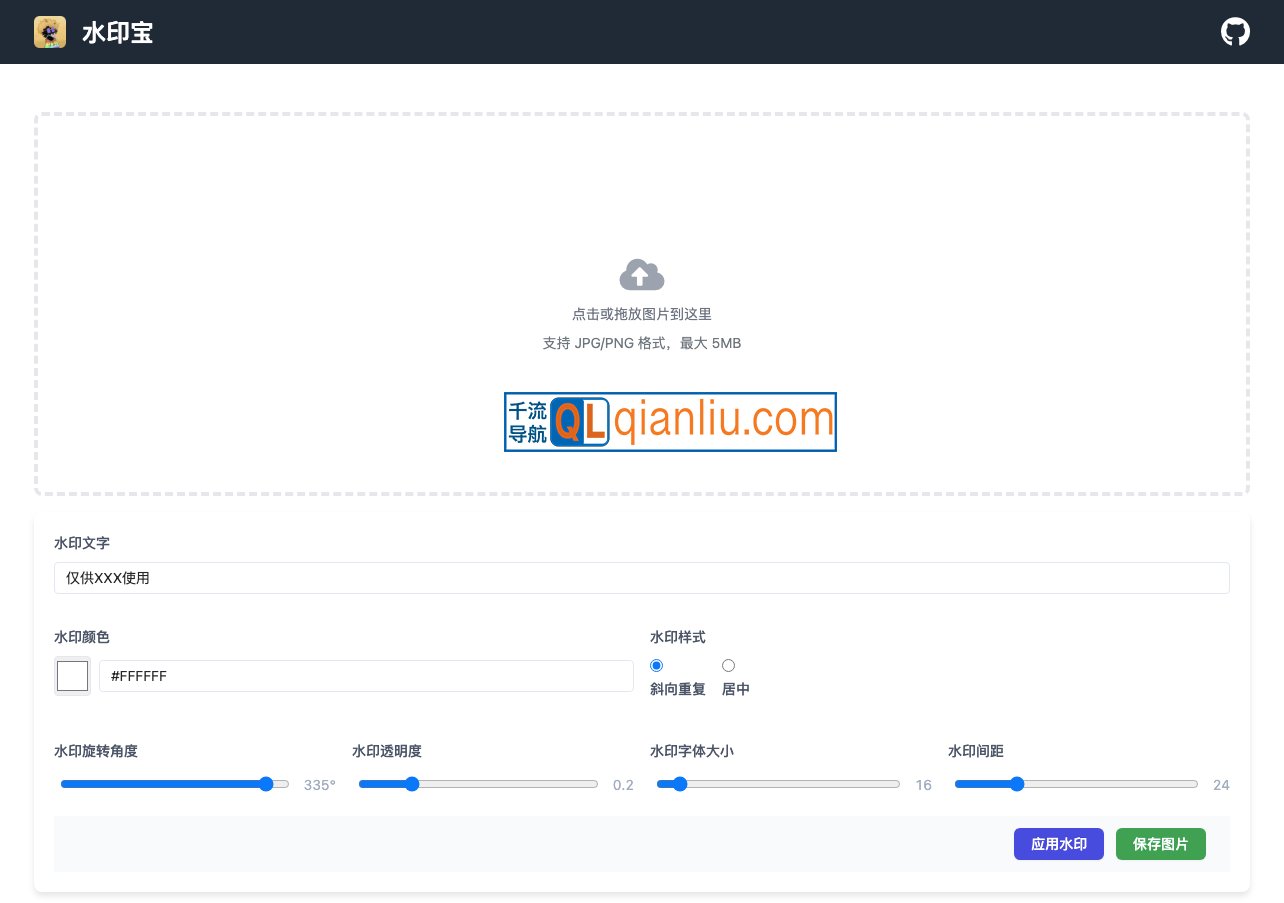Click the 水印旋转角度 slider
Viewport: 1284px width, 903px height.
175,785
